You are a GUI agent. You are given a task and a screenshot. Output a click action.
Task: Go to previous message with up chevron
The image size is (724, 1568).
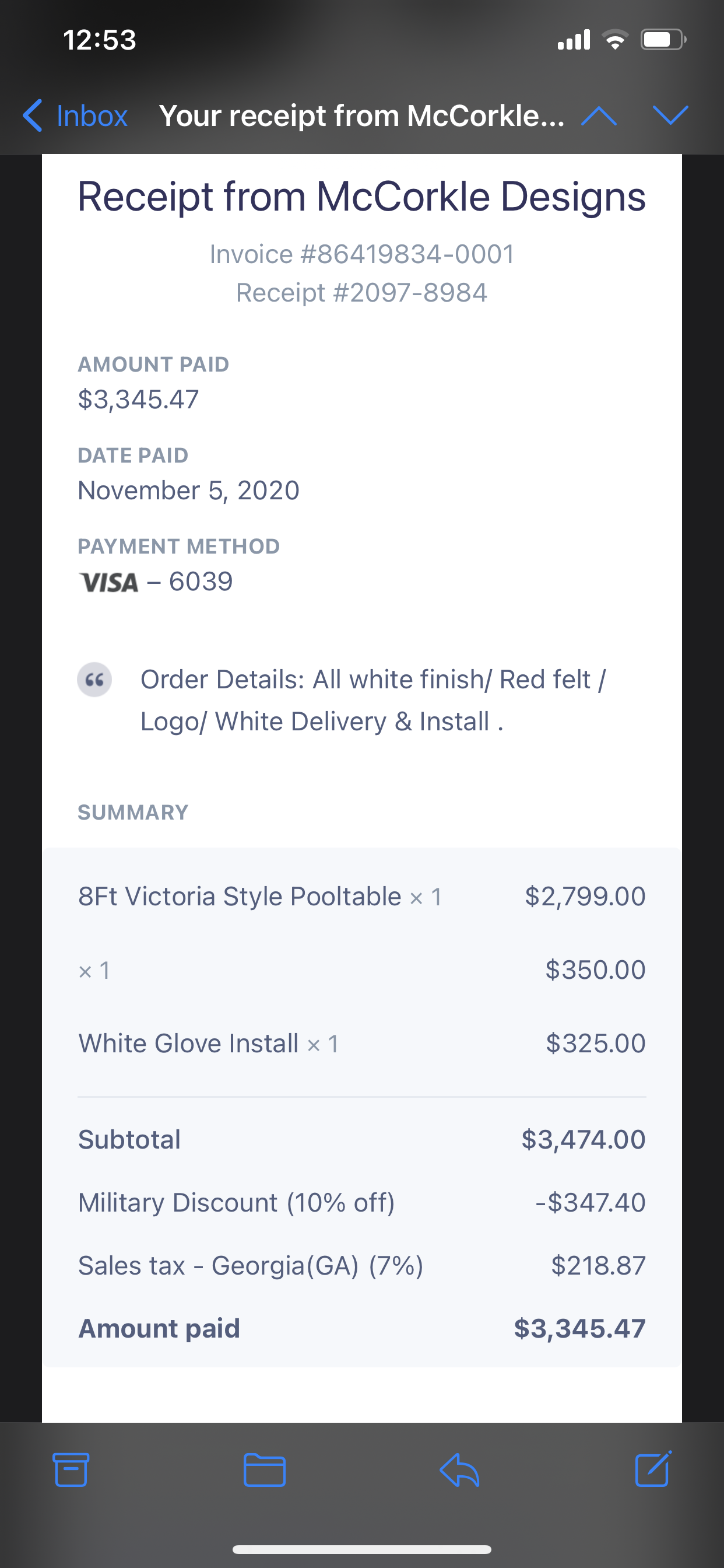(599, 115)
